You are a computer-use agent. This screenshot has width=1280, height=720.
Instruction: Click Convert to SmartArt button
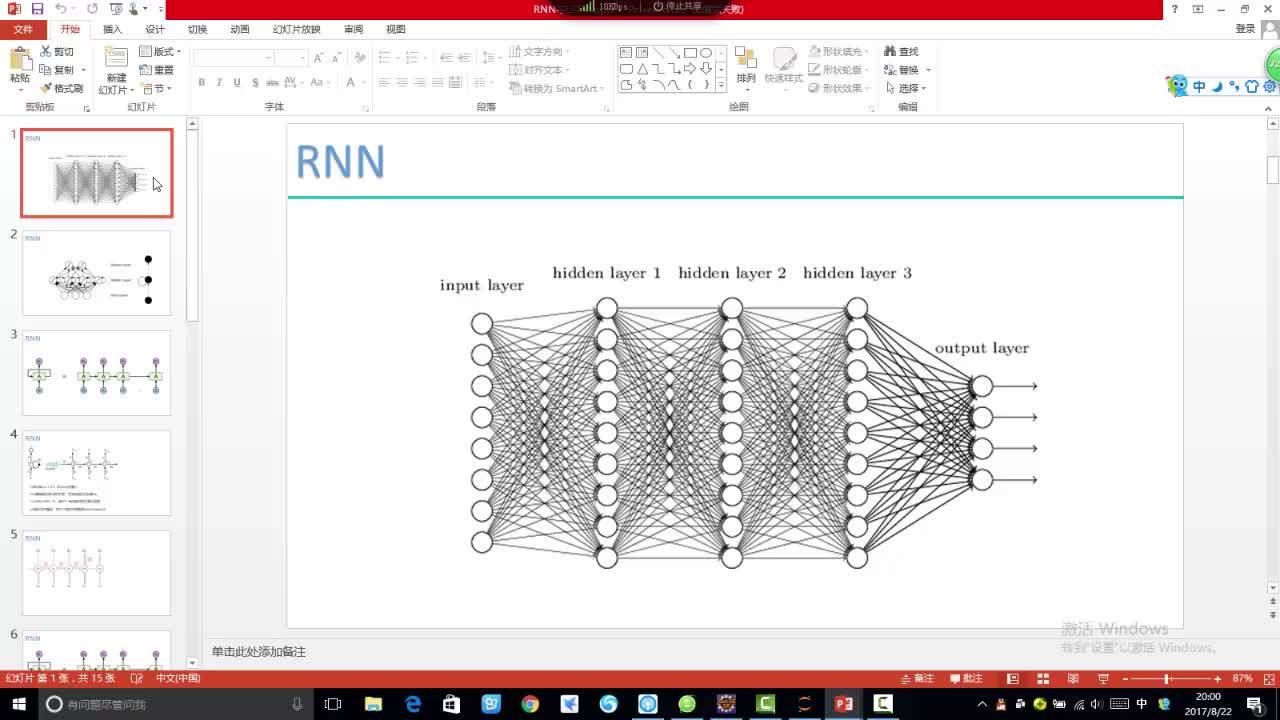click(x=556, y=89)
